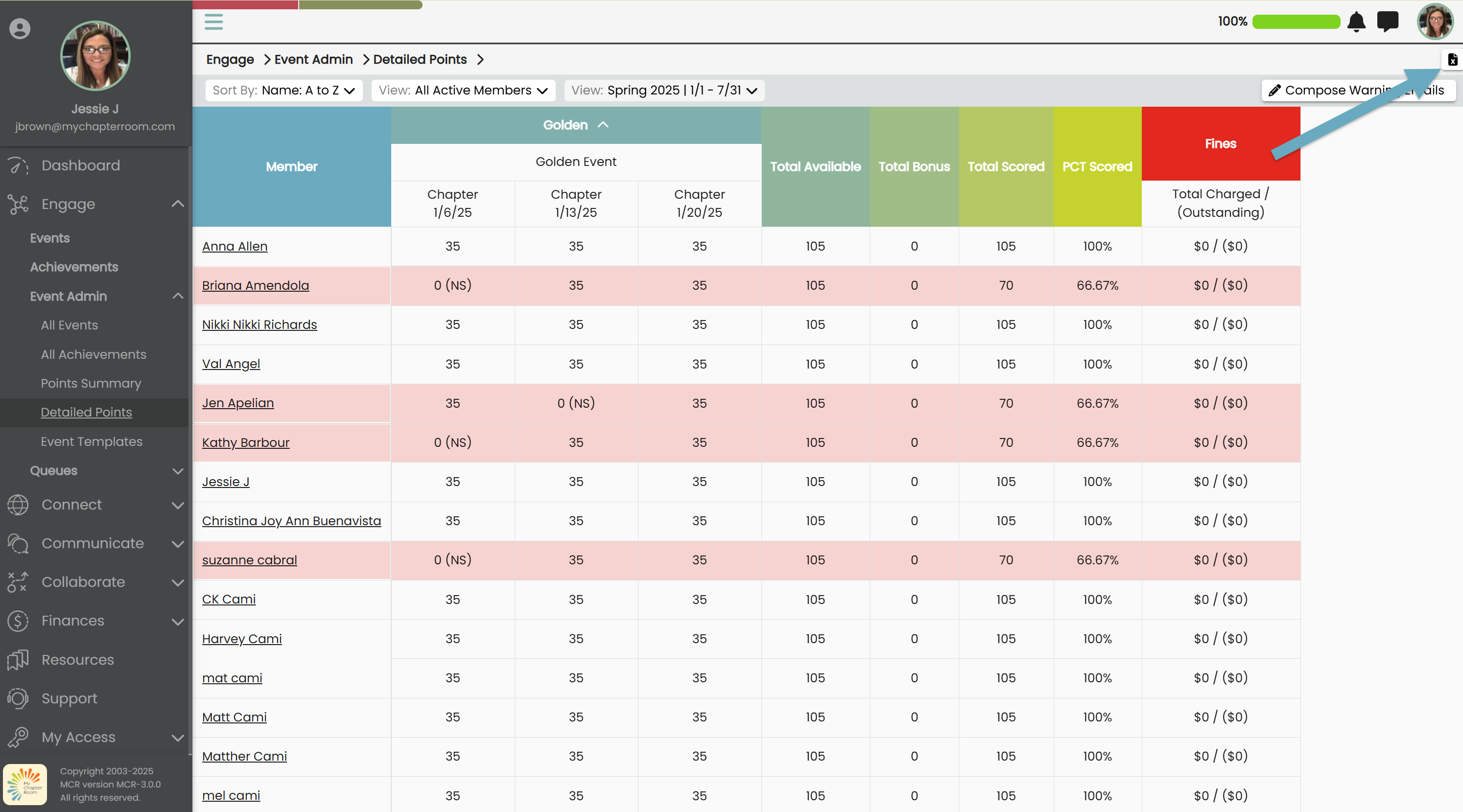
Task: Click the user account icon in sidebar
Action: (x=20, y=28)
